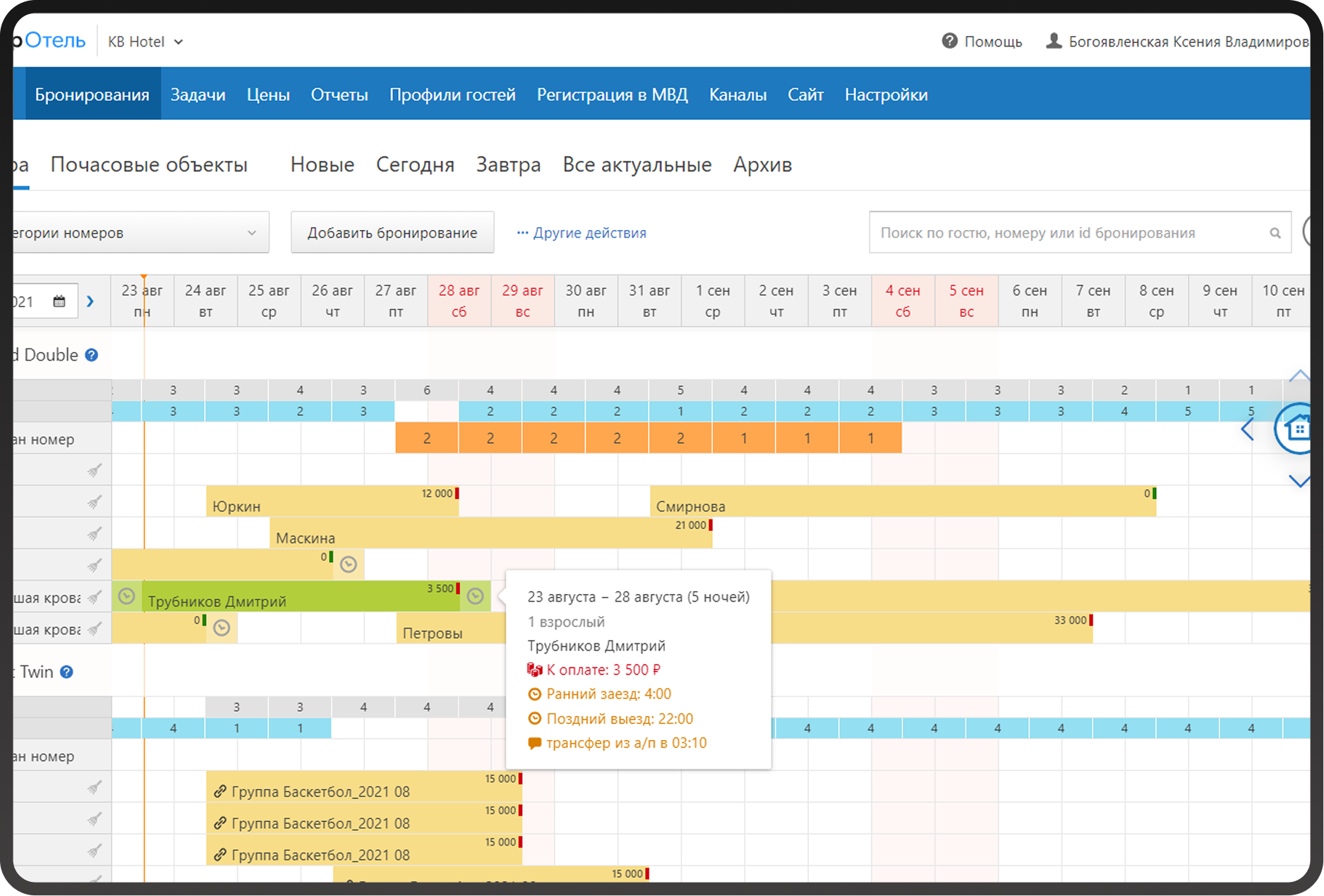
Task: Select the Смирнова booking bar
Action: pos(903,501)
